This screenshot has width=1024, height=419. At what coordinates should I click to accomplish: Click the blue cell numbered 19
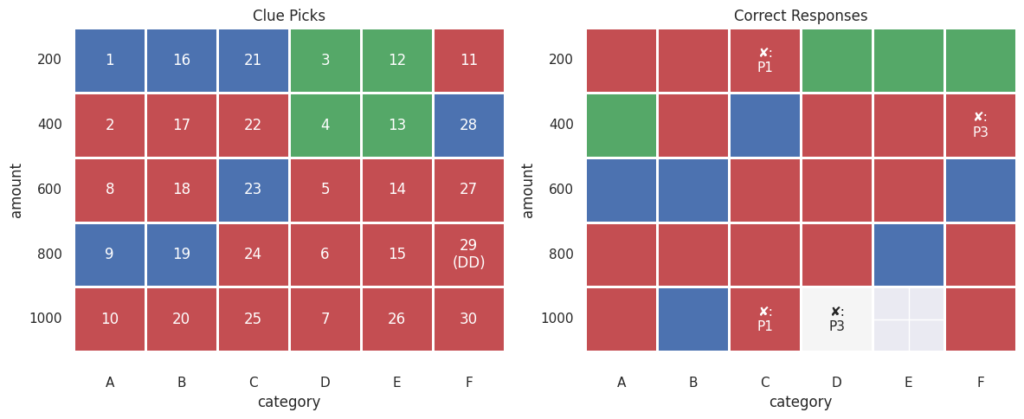pos(182,254)
